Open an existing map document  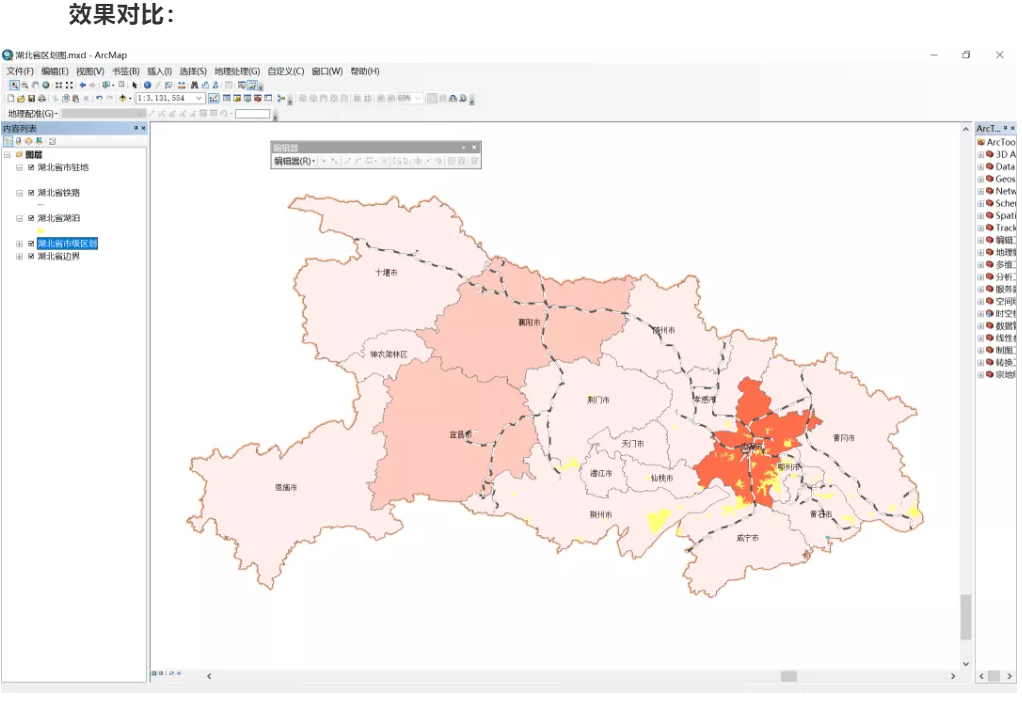21,98
